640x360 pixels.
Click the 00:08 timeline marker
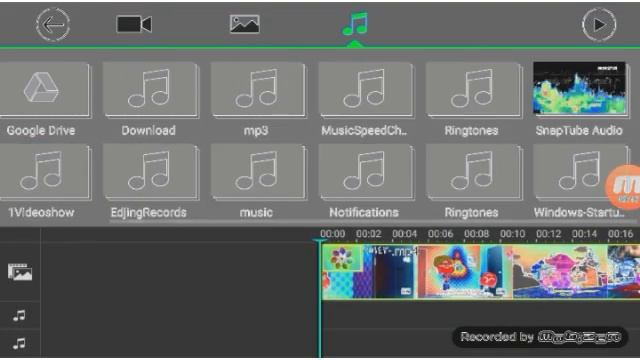[476, 234]
